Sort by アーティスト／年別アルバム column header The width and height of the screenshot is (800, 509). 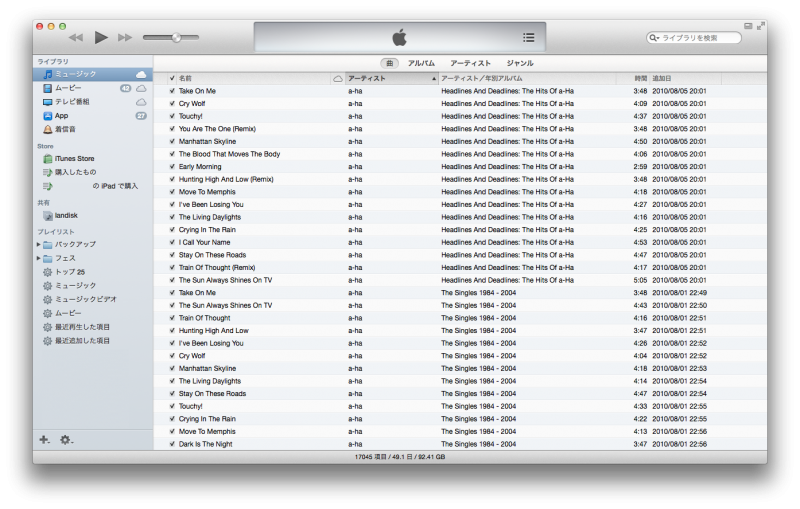tap(528, 79)
